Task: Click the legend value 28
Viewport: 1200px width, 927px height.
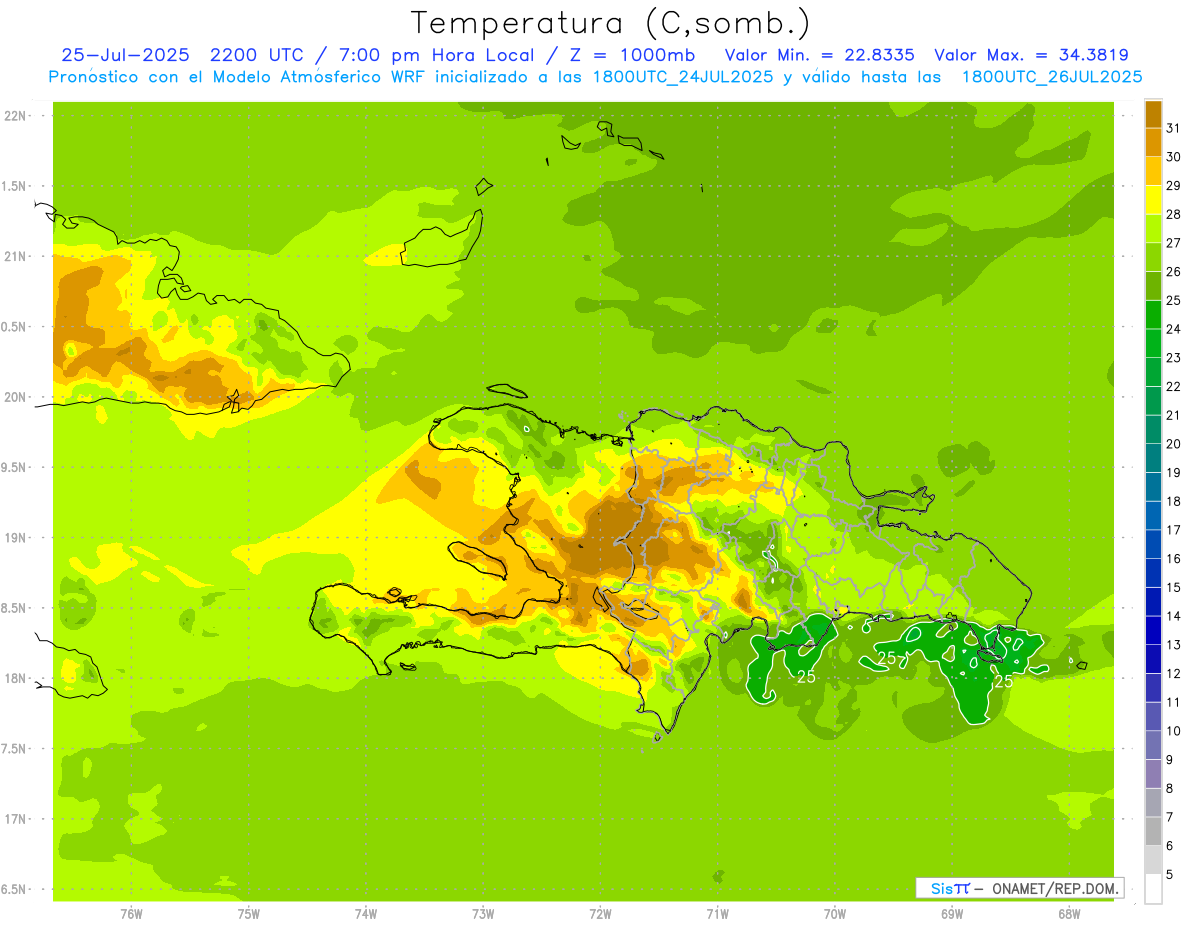Action: (1173, 214)
